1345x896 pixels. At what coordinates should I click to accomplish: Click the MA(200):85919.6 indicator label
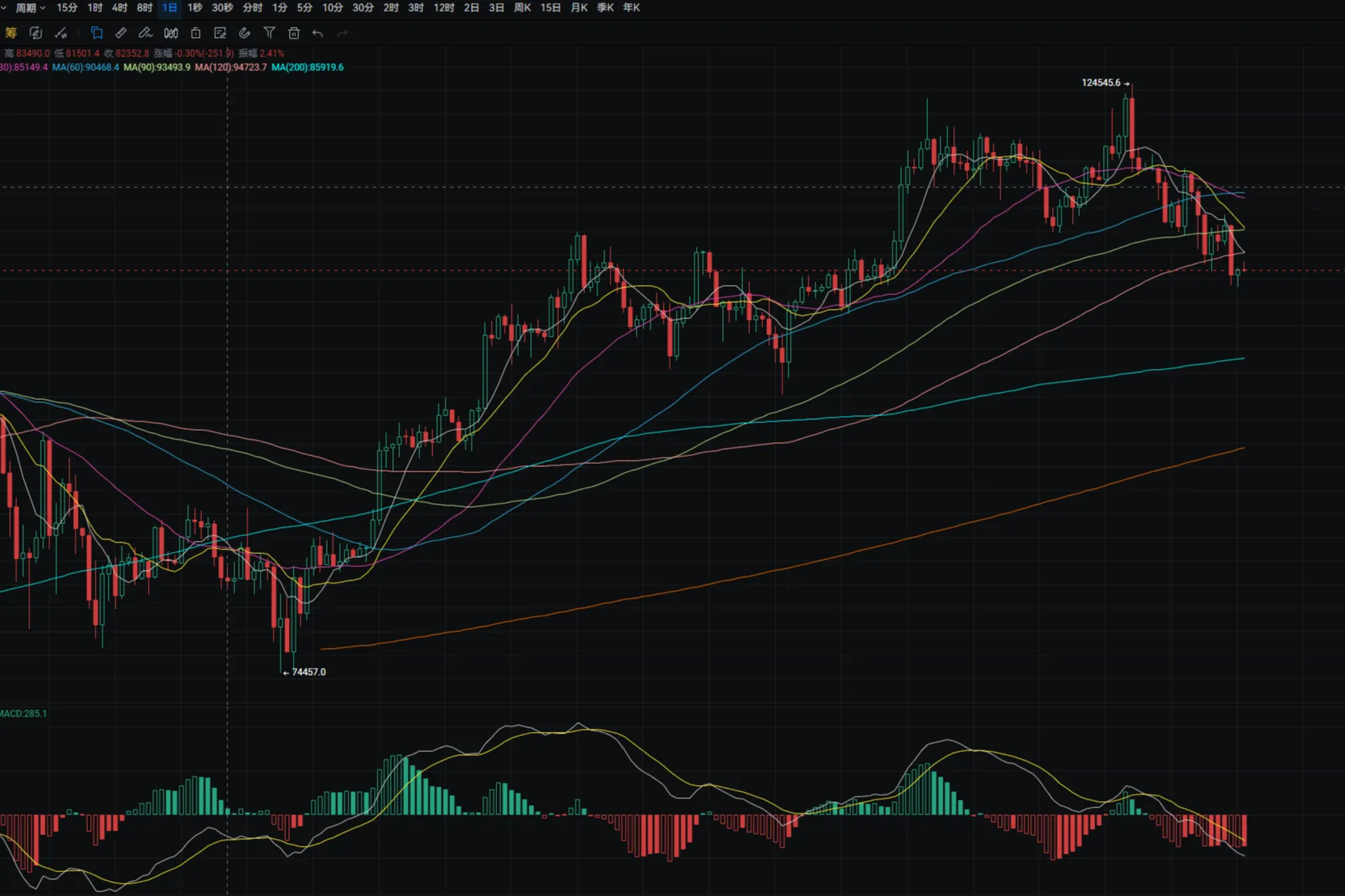(308, 68)
